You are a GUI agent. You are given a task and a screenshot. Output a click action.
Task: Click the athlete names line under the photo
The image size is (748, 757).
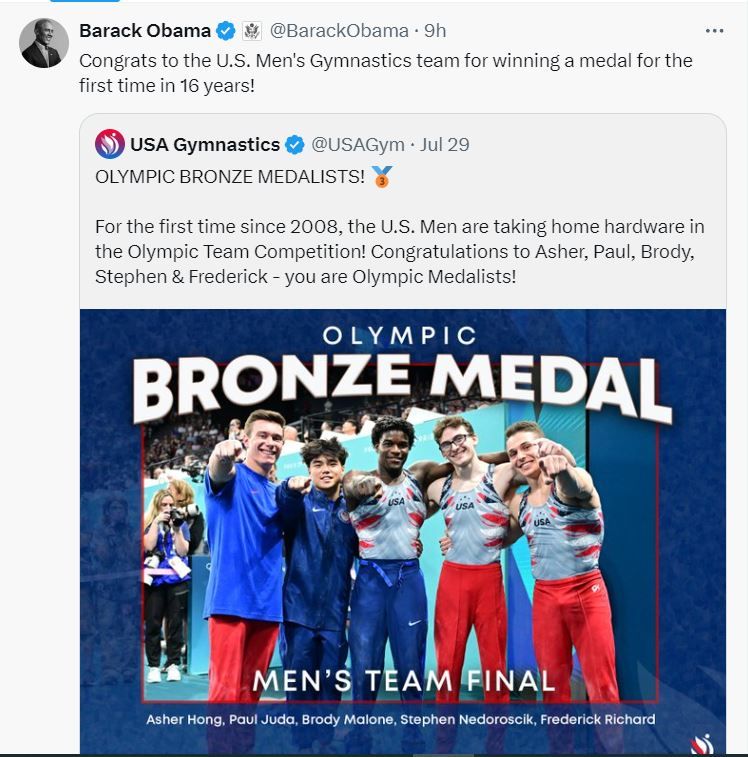click(401, 719)
